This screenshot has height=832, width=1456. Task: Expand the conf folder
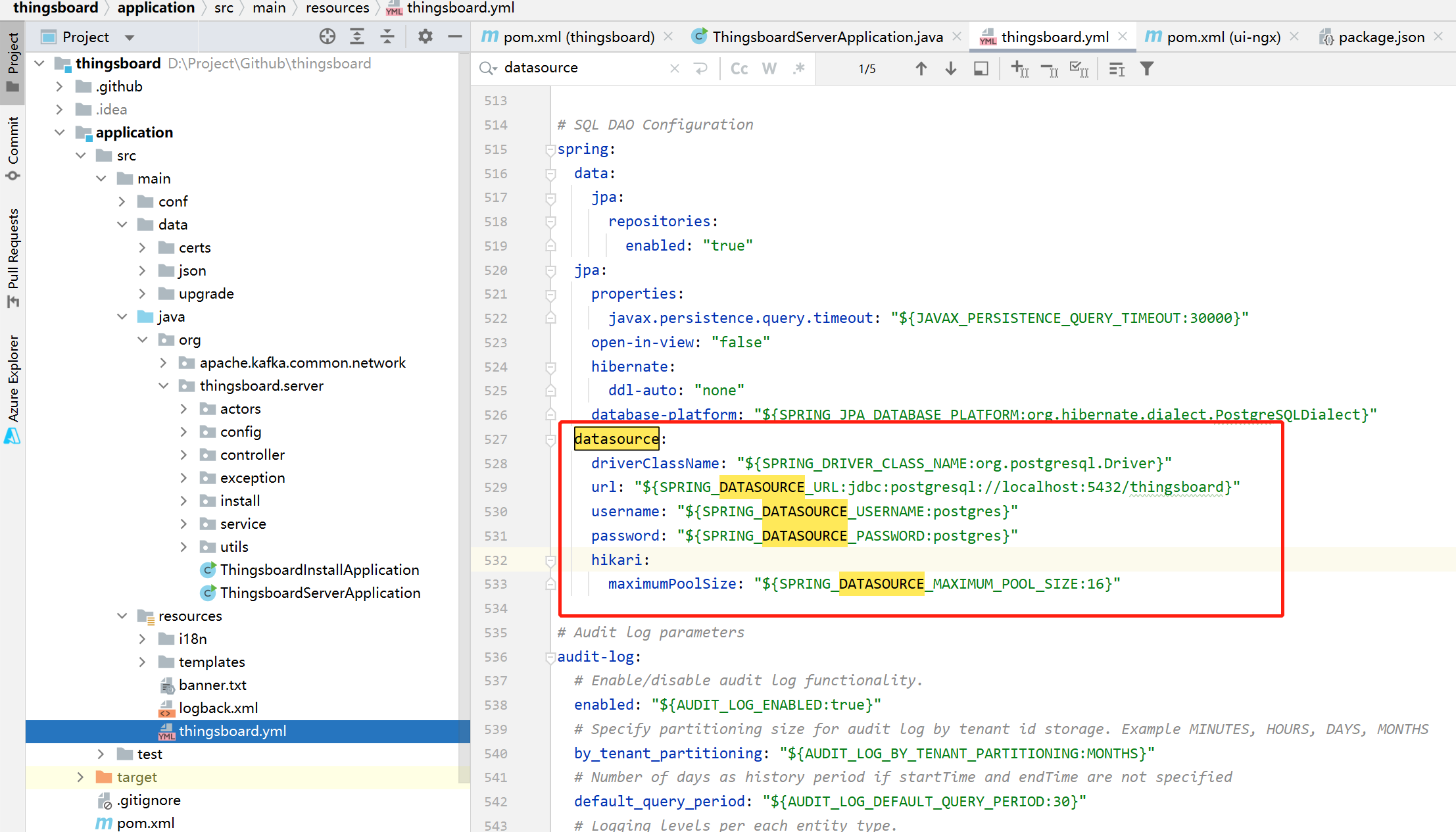pos(122,201)
